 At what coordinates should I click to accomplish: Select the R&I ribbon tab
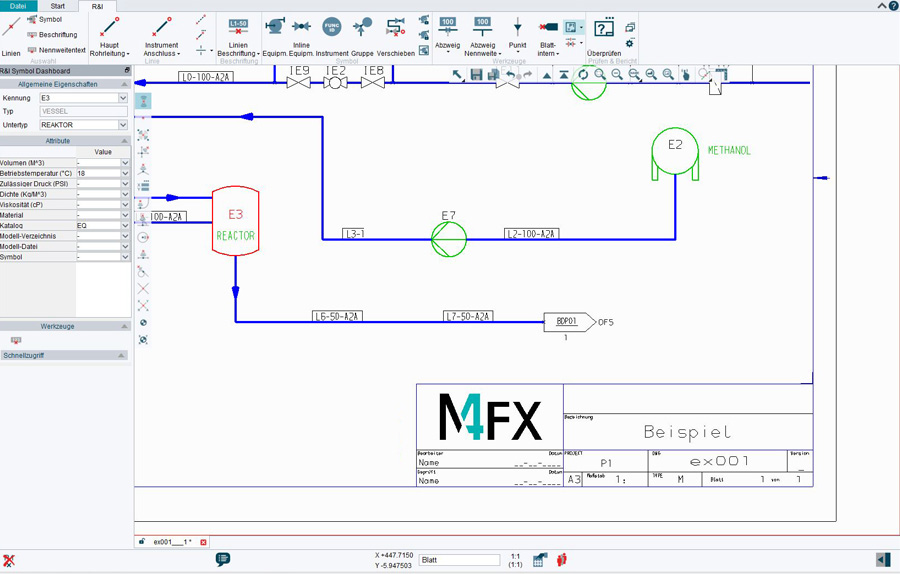point(98,6)
